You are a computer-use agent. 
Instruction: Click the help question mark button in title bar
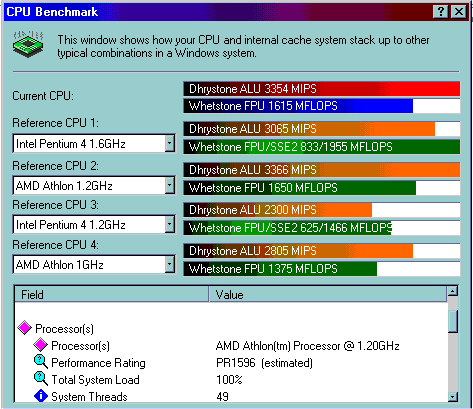440,12
